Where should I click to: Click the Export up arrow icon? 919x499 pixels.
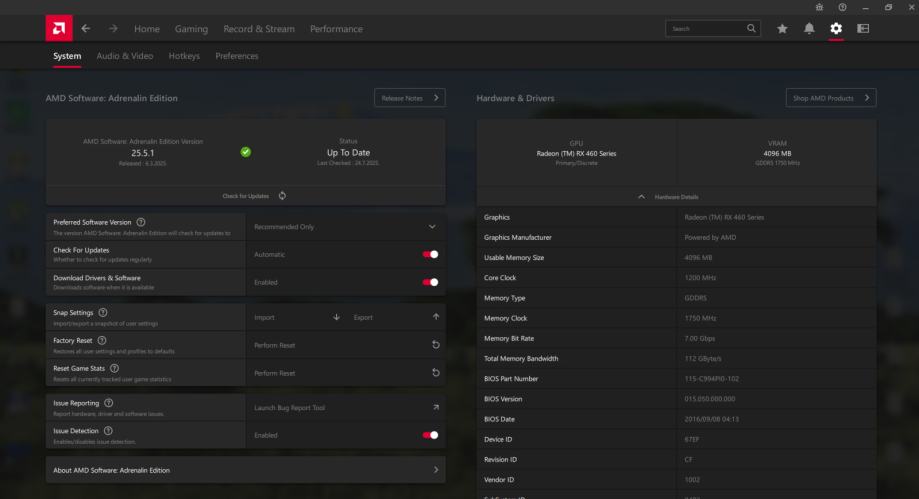(x=435, y=317)
